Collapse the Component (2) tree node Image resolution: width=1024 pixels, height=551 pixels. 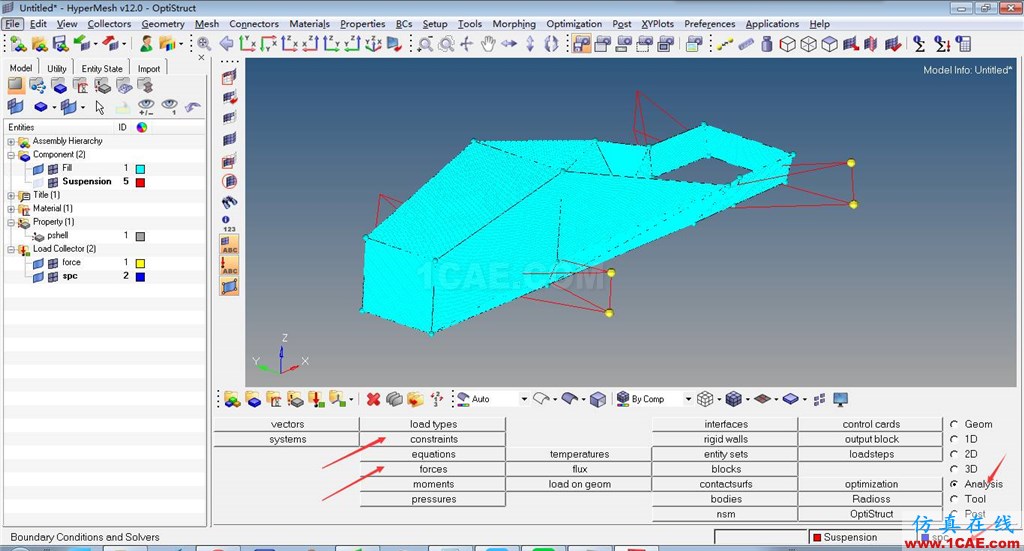pos(11,155)
